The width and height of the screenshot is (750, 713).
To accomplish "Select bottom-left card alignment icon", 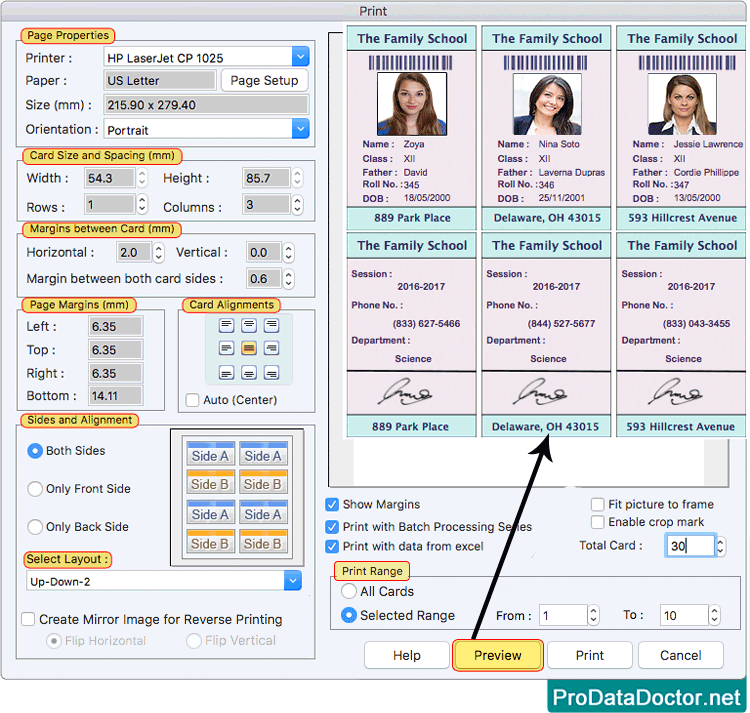I will click(226, 373).
